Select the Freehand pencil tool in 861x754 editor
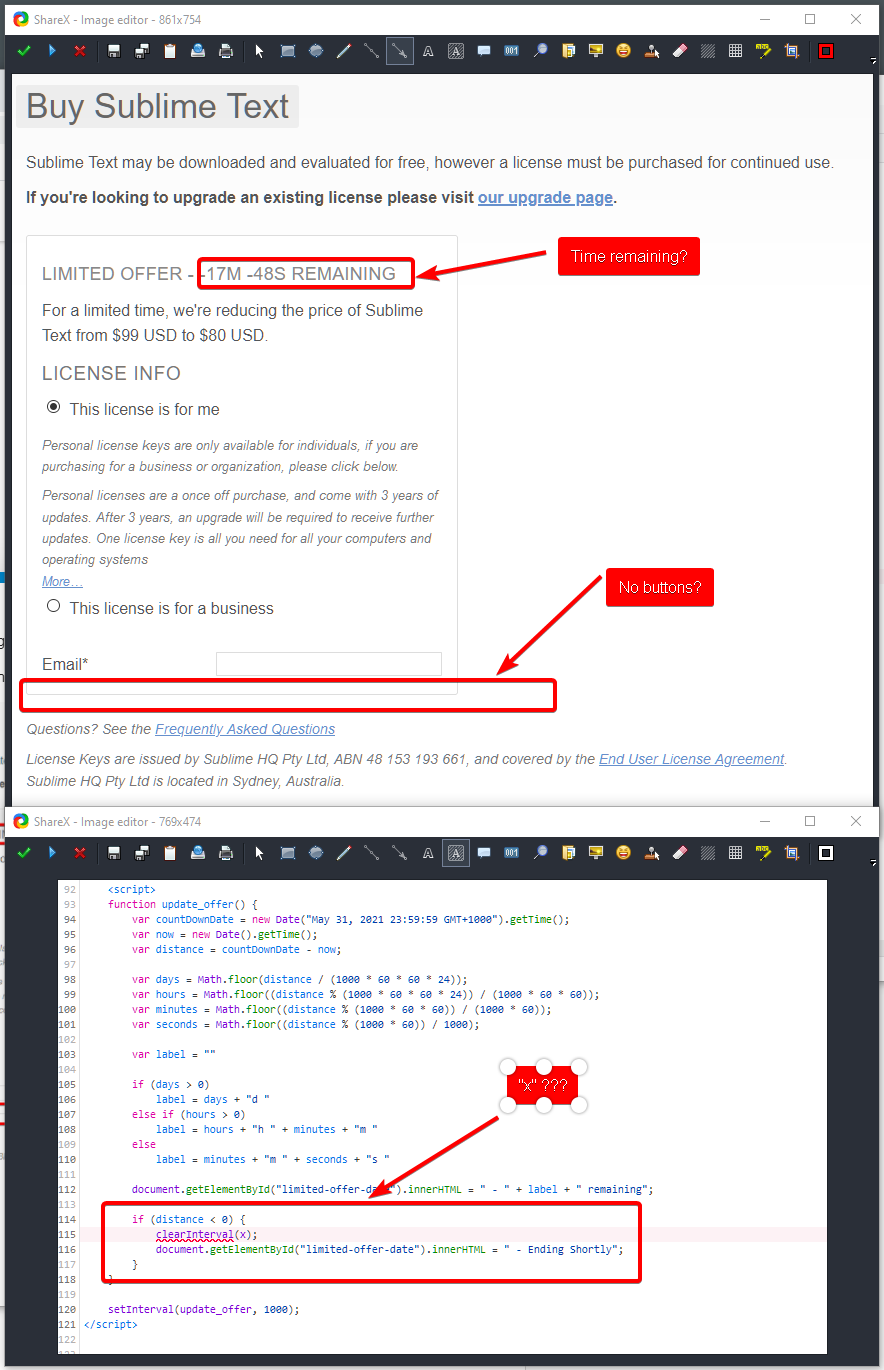Viewport: 884px width, 1370px height. pos(344,51)
